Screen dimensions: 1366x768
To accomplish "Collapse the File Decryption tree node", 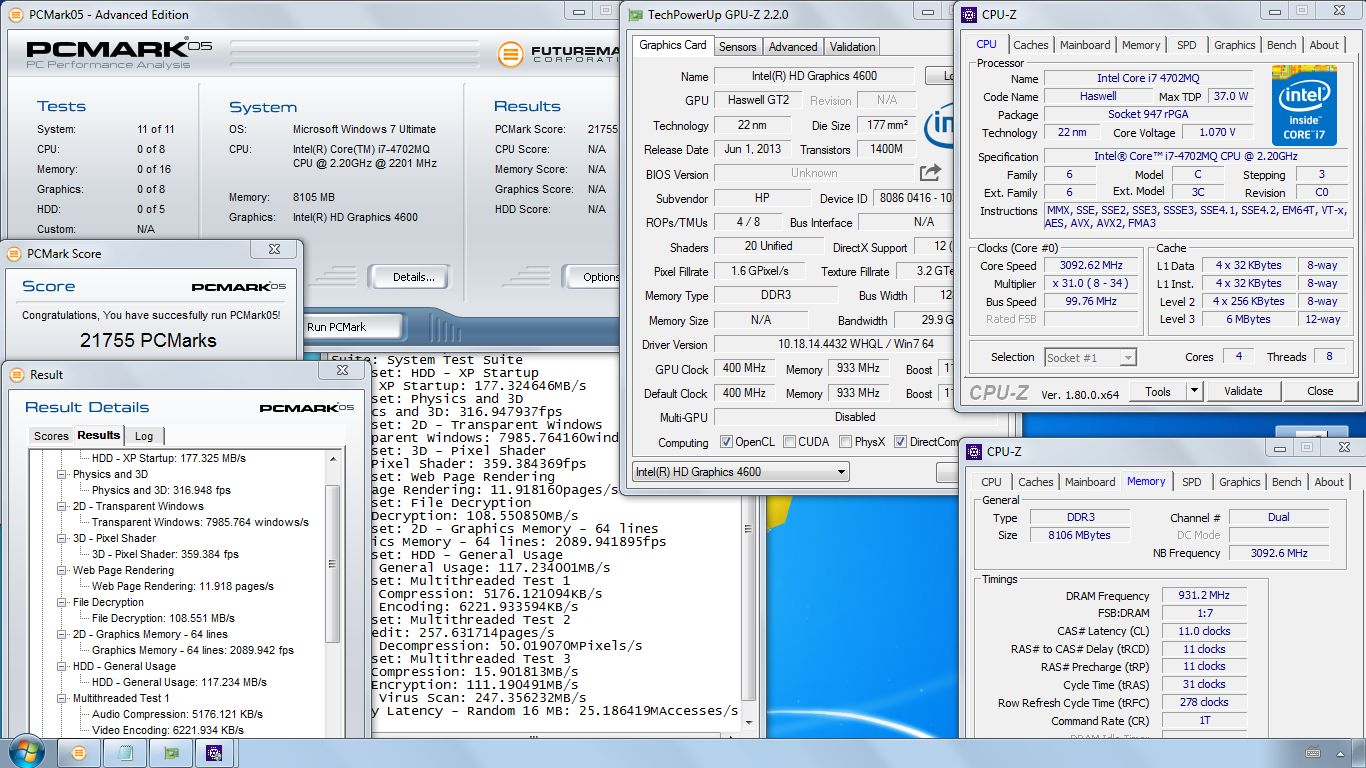I will tap(64, 602).
